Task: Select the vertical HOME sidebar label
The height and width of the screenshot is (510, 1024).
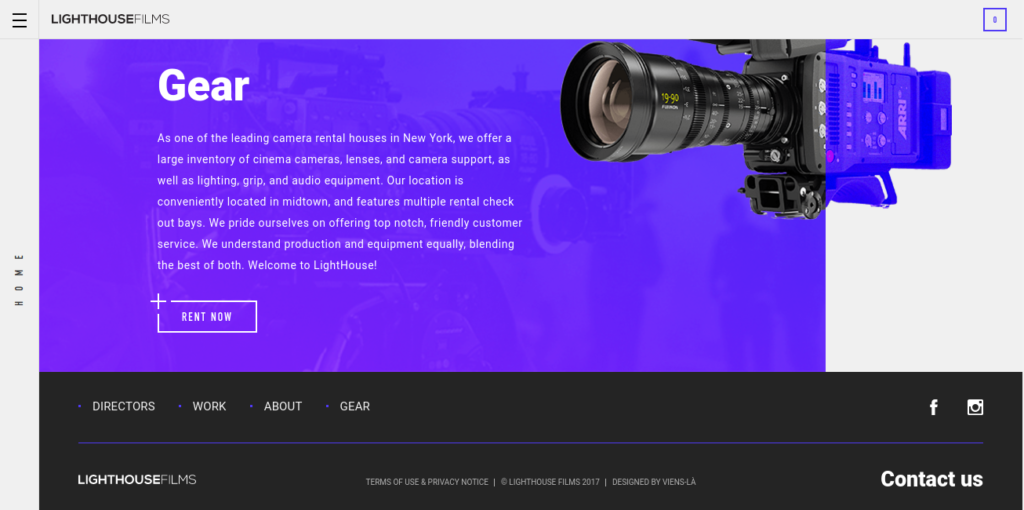Action: [x=20, y=279]
